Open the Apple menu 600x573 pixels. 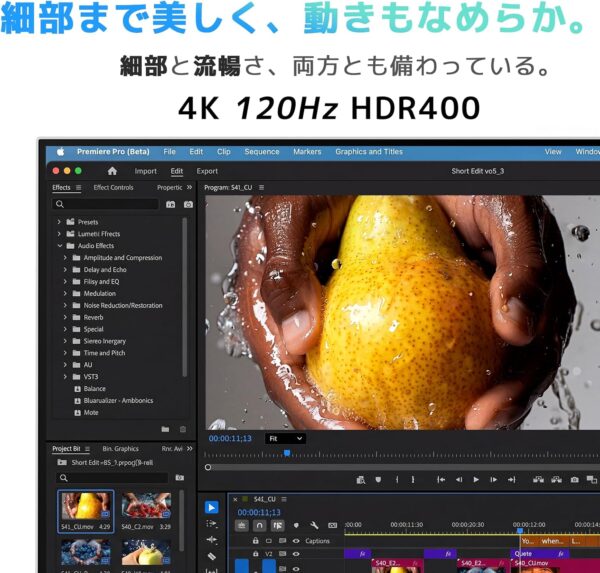point(60,152)
